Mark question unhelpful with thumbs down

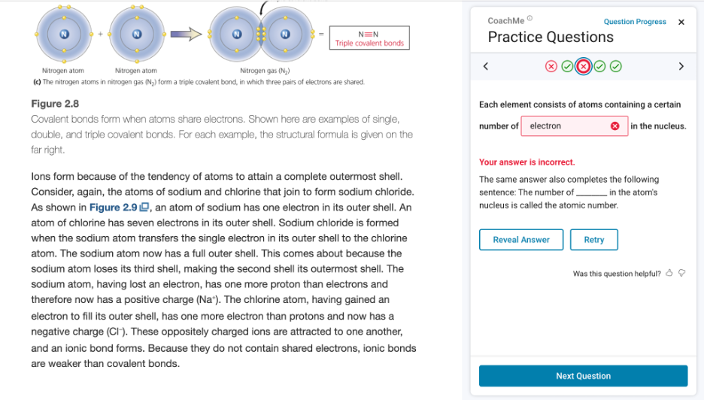pos(681,273)
